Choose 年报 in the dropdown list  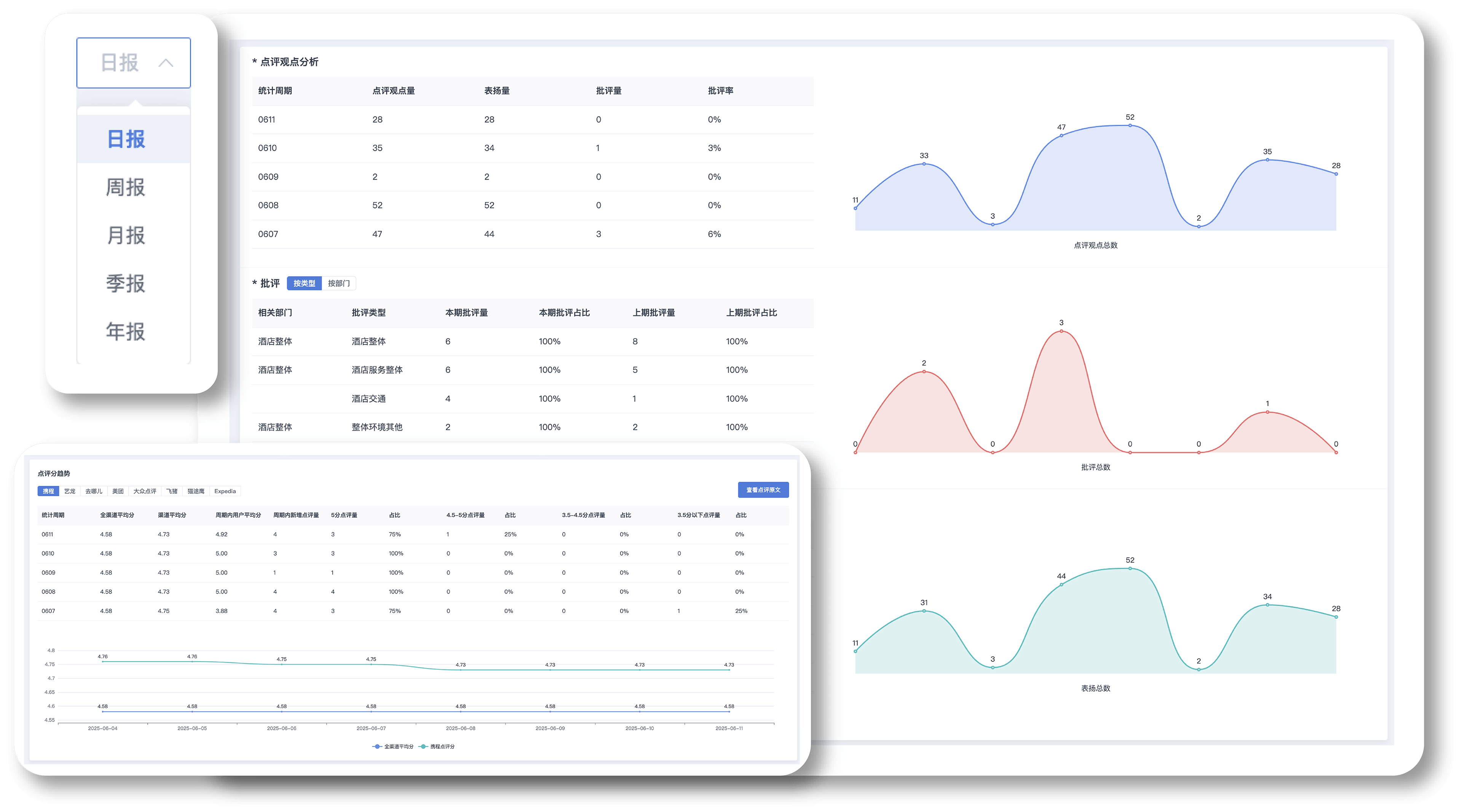coord(126,332)
